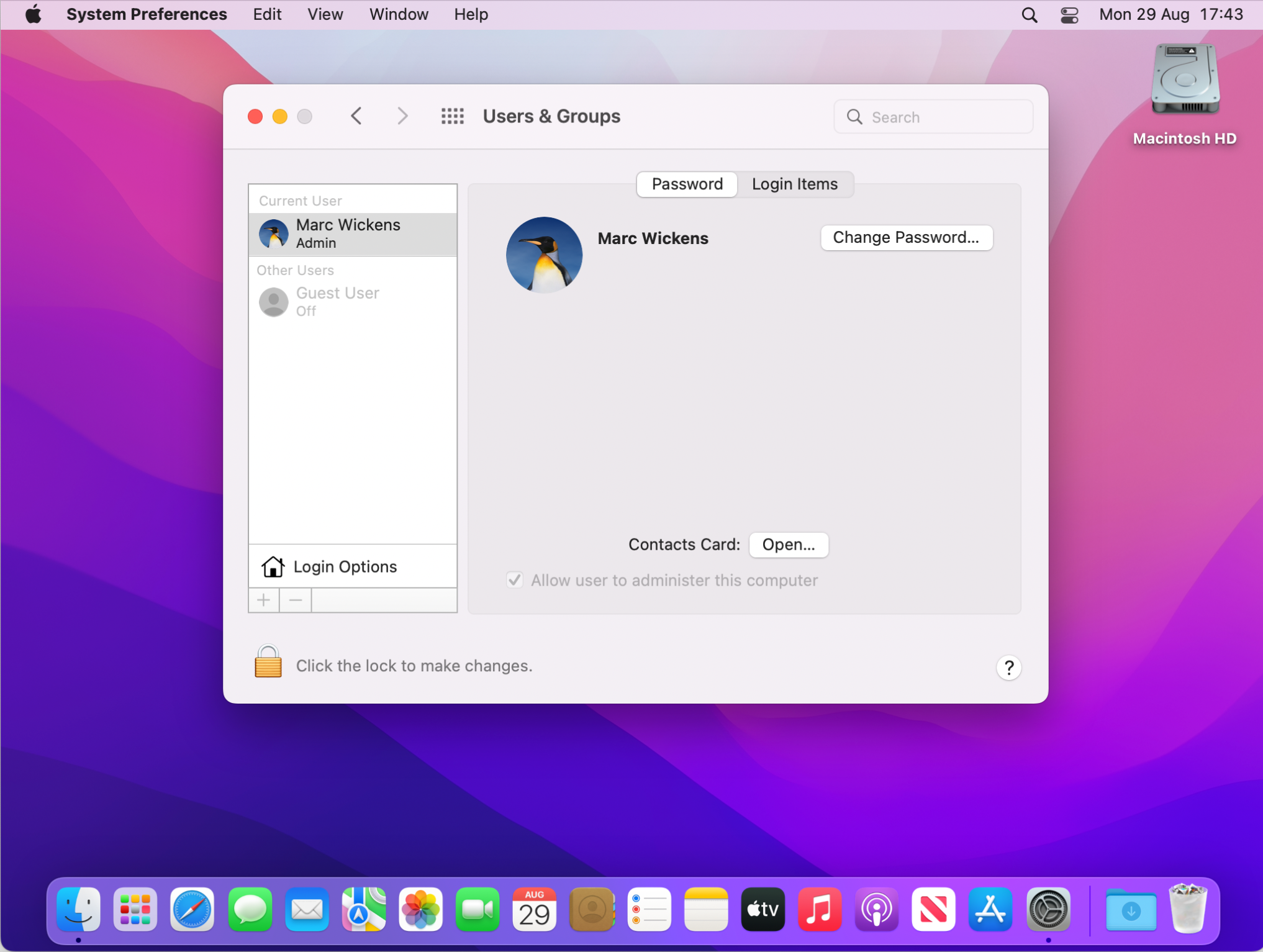Click the date and time in menu bar
Screen dimensions: 1263x952
1170,14
